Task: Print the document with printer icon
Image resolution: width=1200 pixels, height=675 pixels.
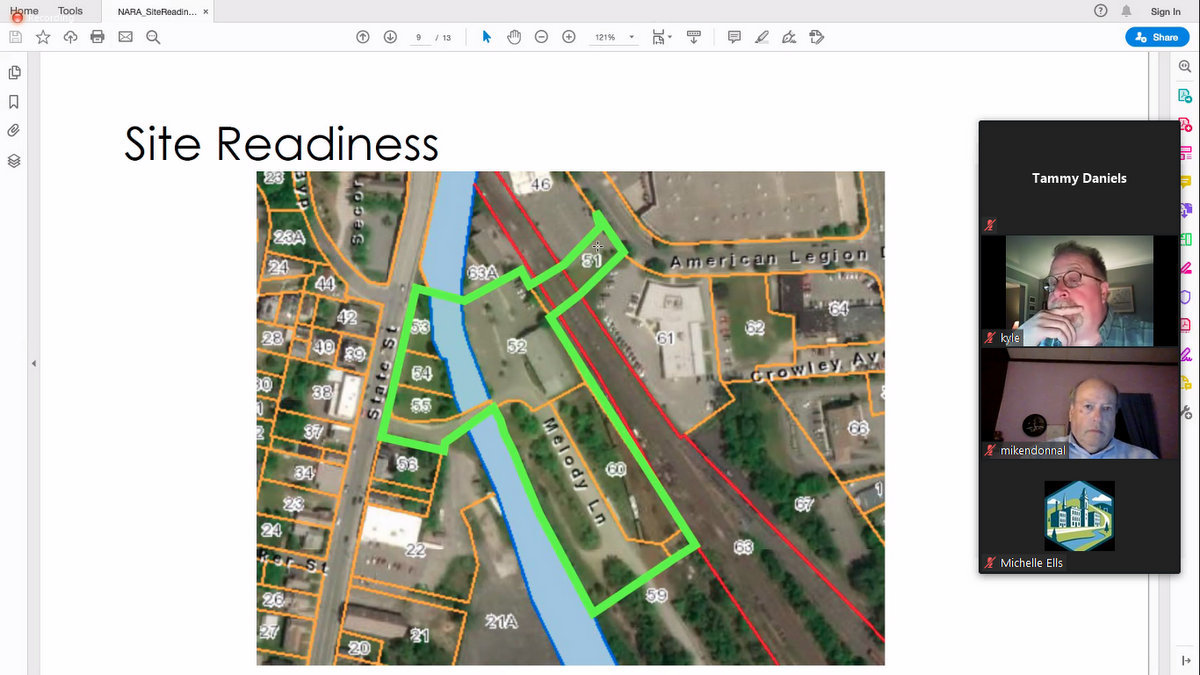Action: pos(97,37)
